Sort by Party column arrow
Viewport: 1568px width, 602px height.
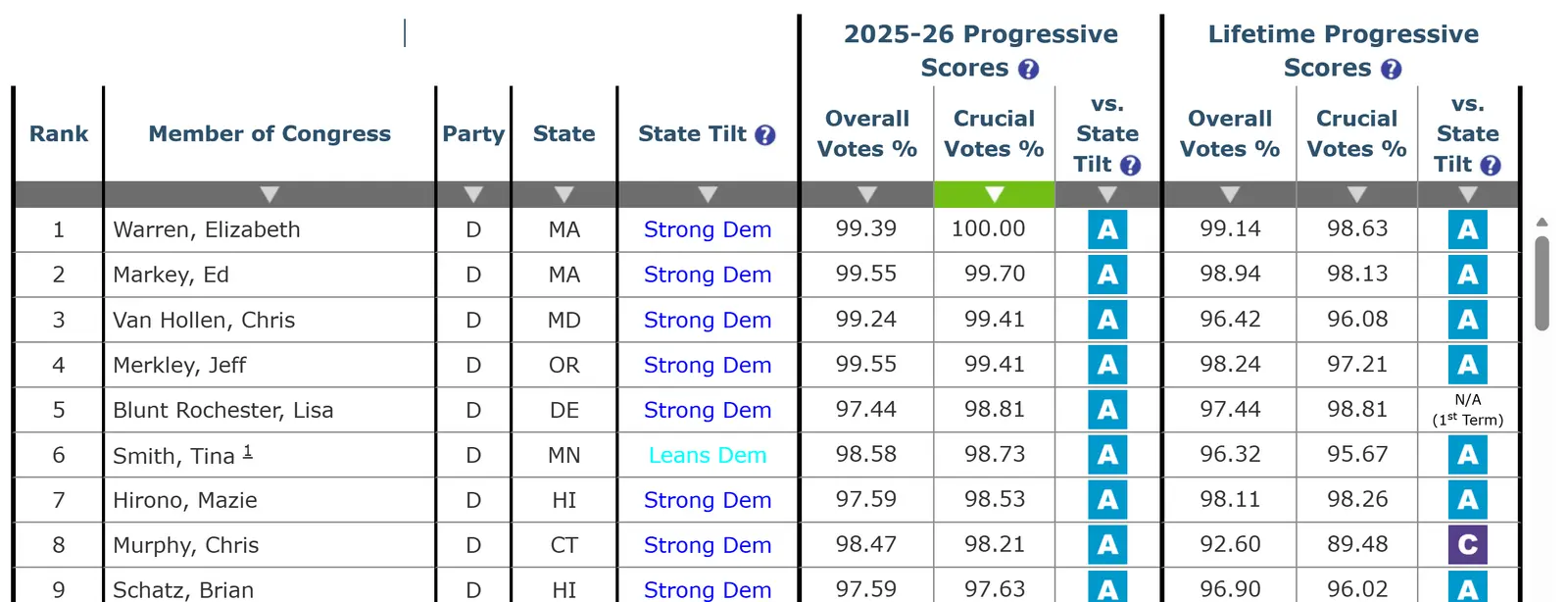point(473,194)
